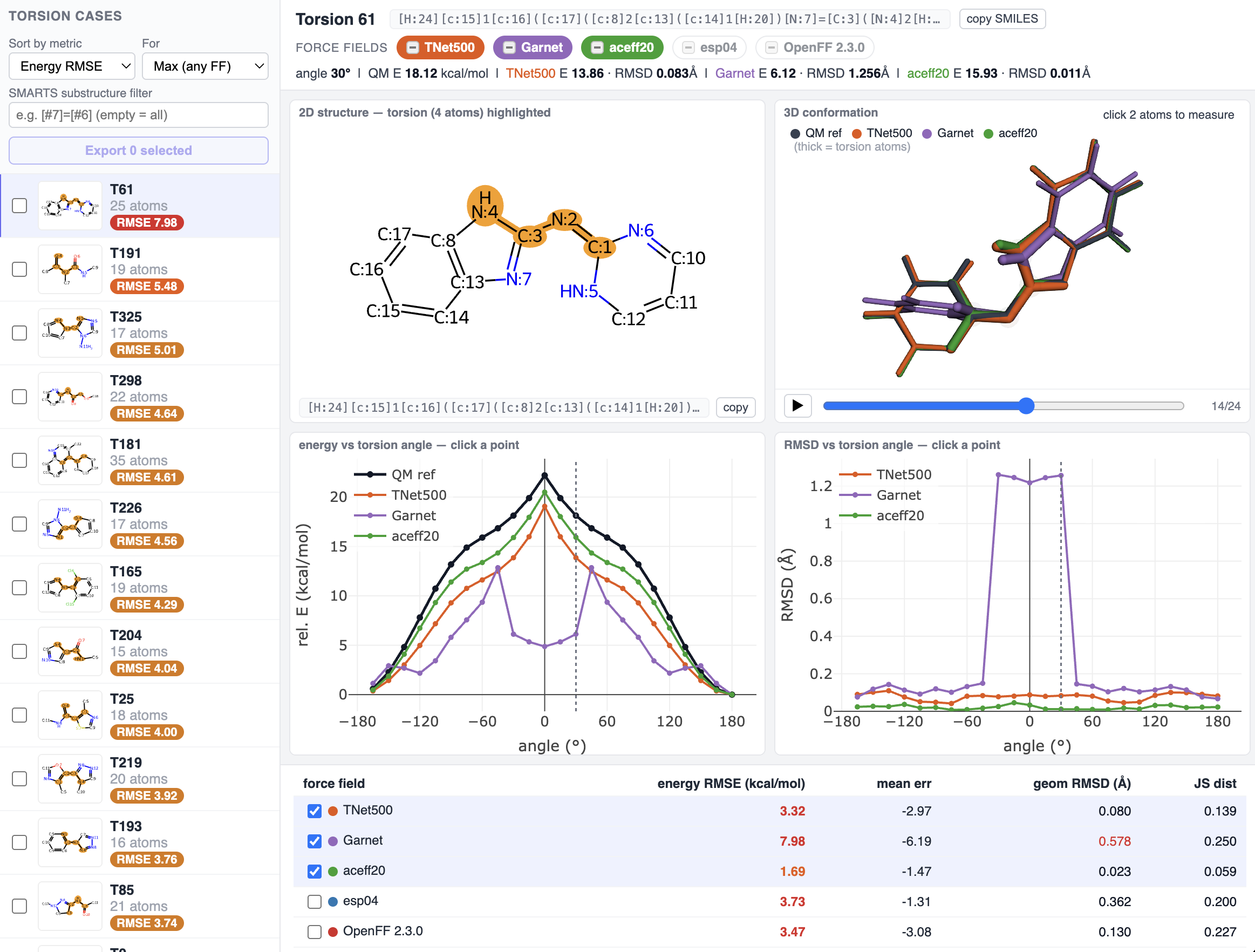Toggle the Garnet force field chip

532,47
